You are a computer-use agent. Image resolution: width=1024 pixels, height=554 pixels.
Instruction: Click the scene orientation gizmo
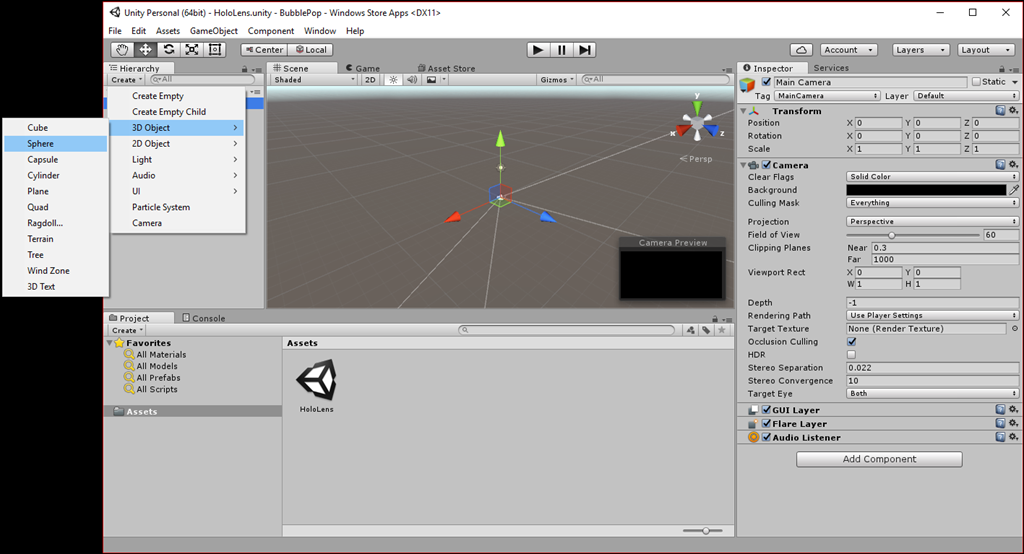click(x=697, y=122)
